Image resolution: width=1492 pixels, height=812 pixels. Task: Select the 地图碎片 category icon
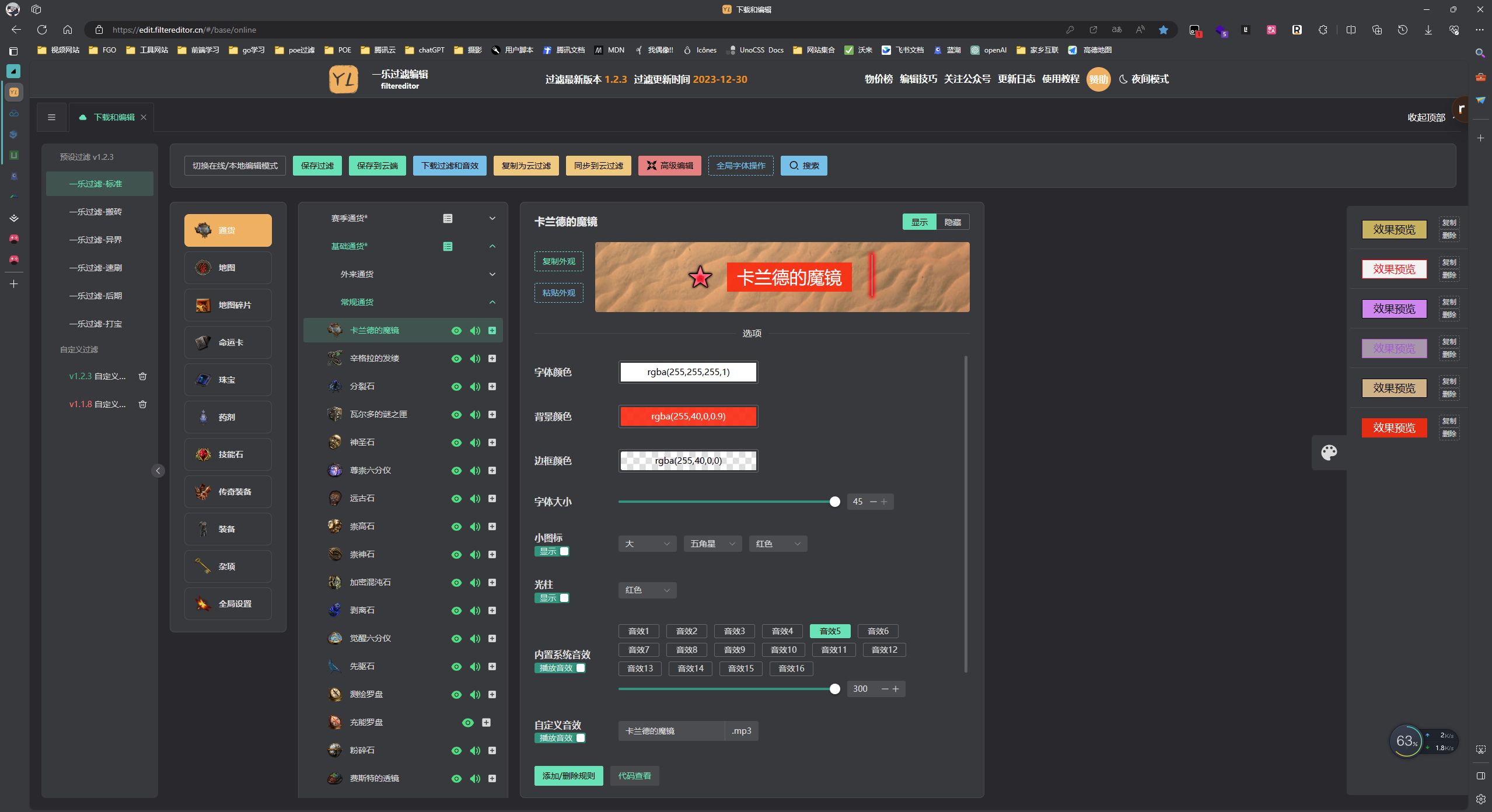(x=203, y=305)
